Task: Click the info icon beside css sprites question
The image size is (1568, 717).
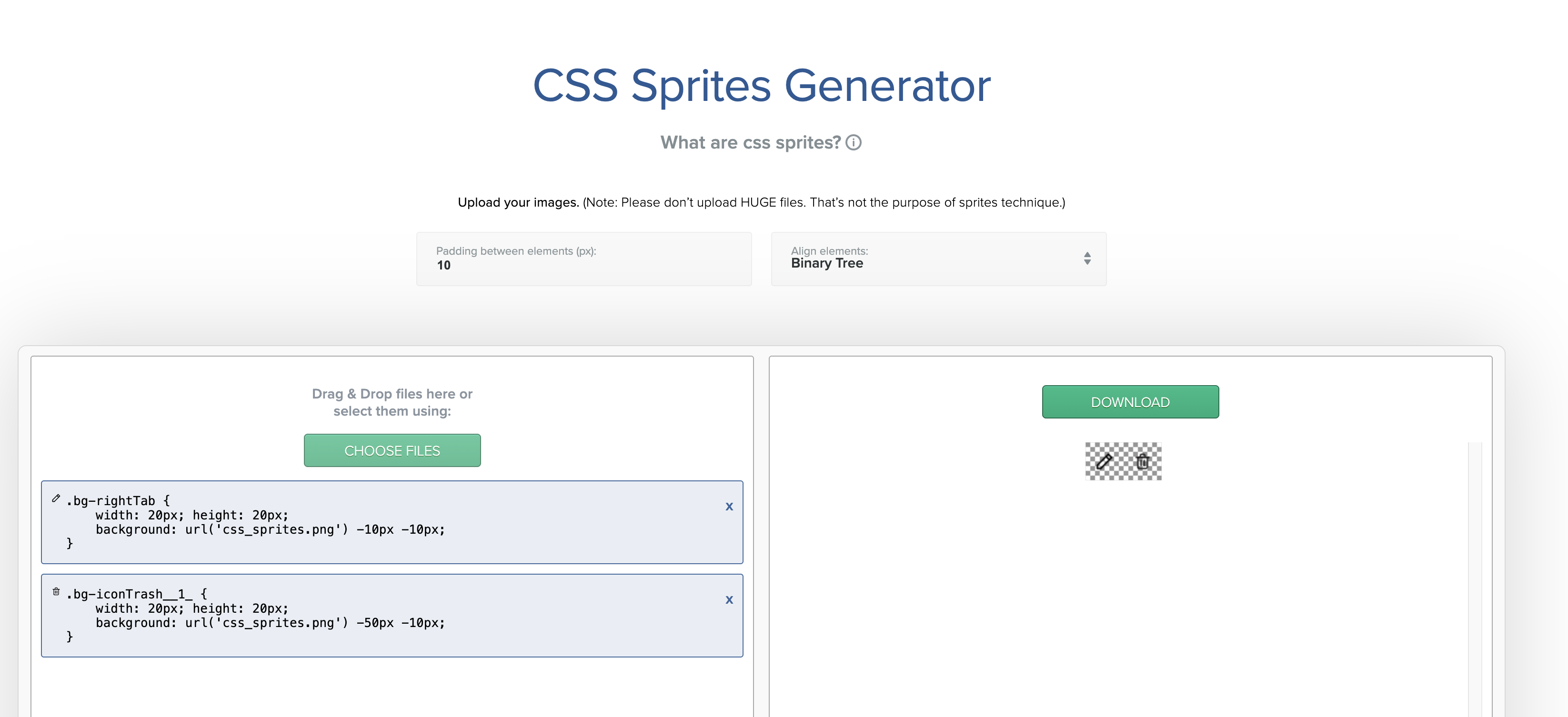Action: pyautogui.click(x=854, y=142)
